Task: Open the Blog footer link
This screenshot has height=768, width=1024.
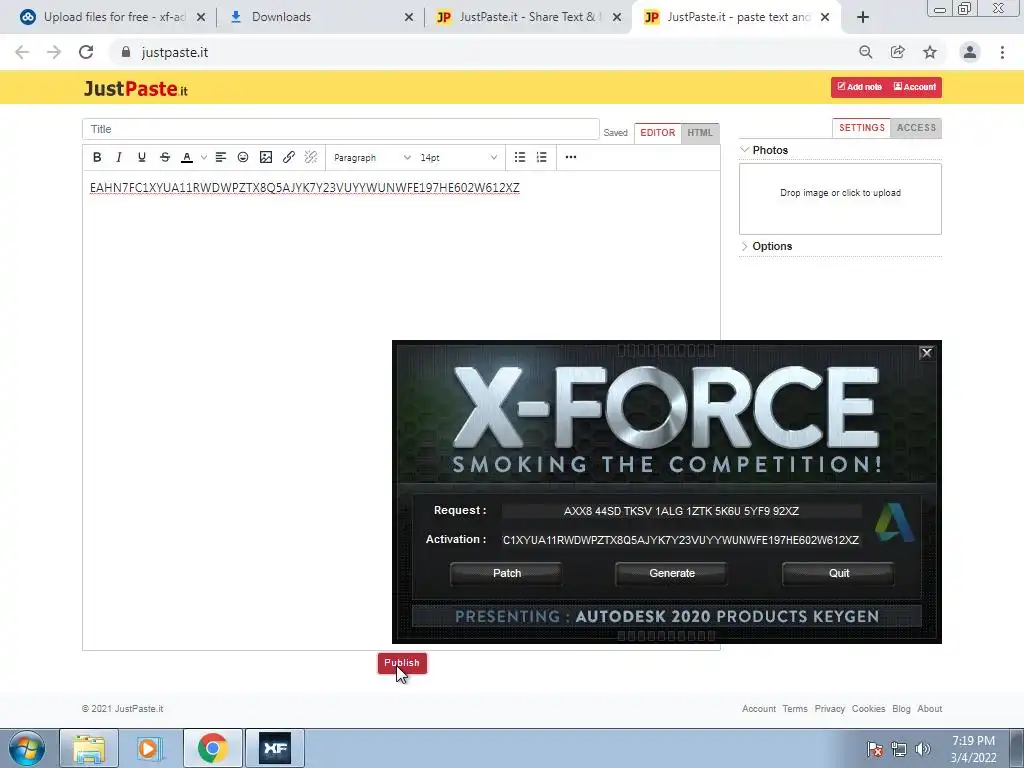Action: 901,709
